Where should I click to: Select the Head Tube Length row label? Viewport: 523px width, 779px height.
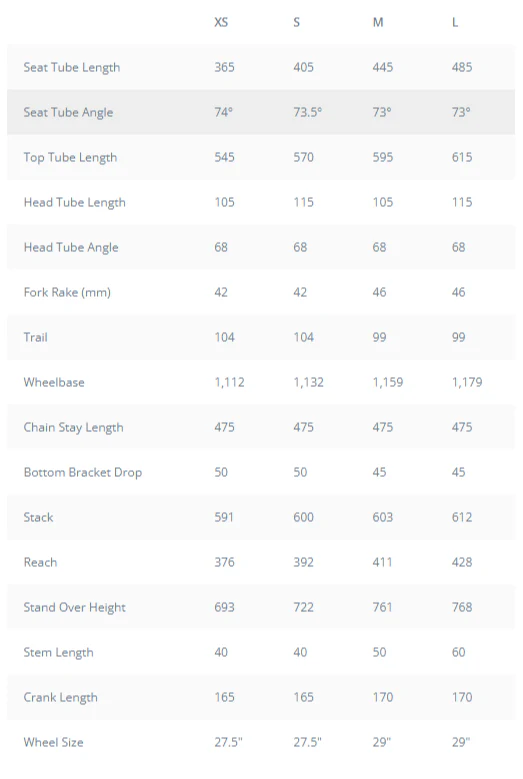coord(75,203)
